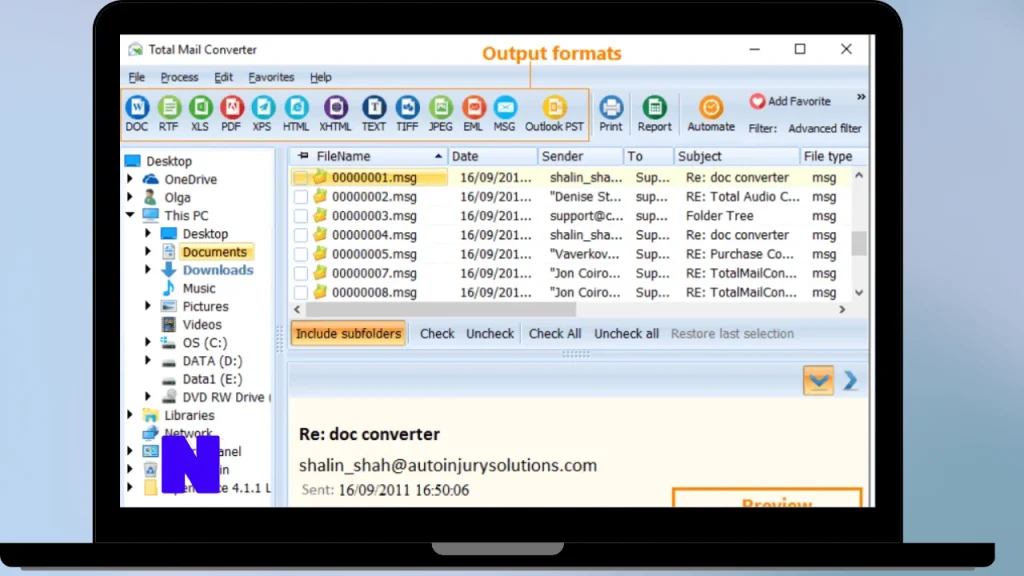
Task: Collapse This PC node
Action: click(x=129, y=215)
